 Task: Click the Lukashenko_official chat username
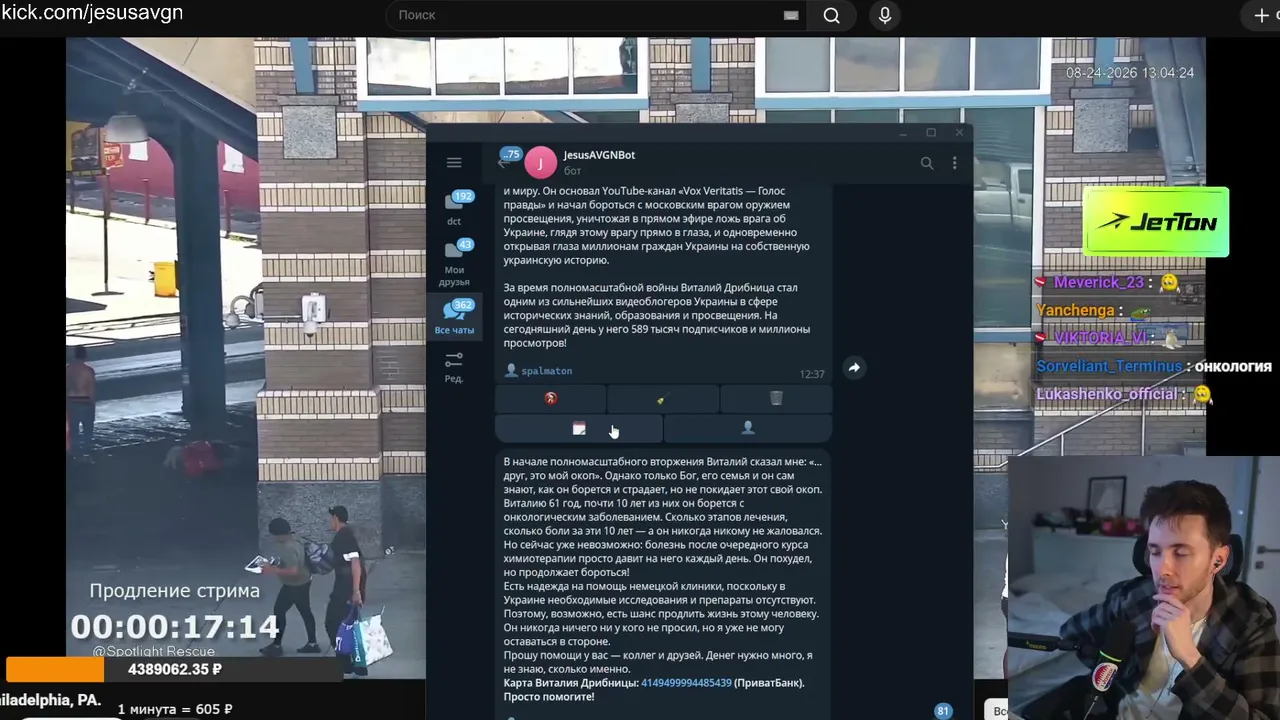pyautogui.click(x=1106, y=394)
